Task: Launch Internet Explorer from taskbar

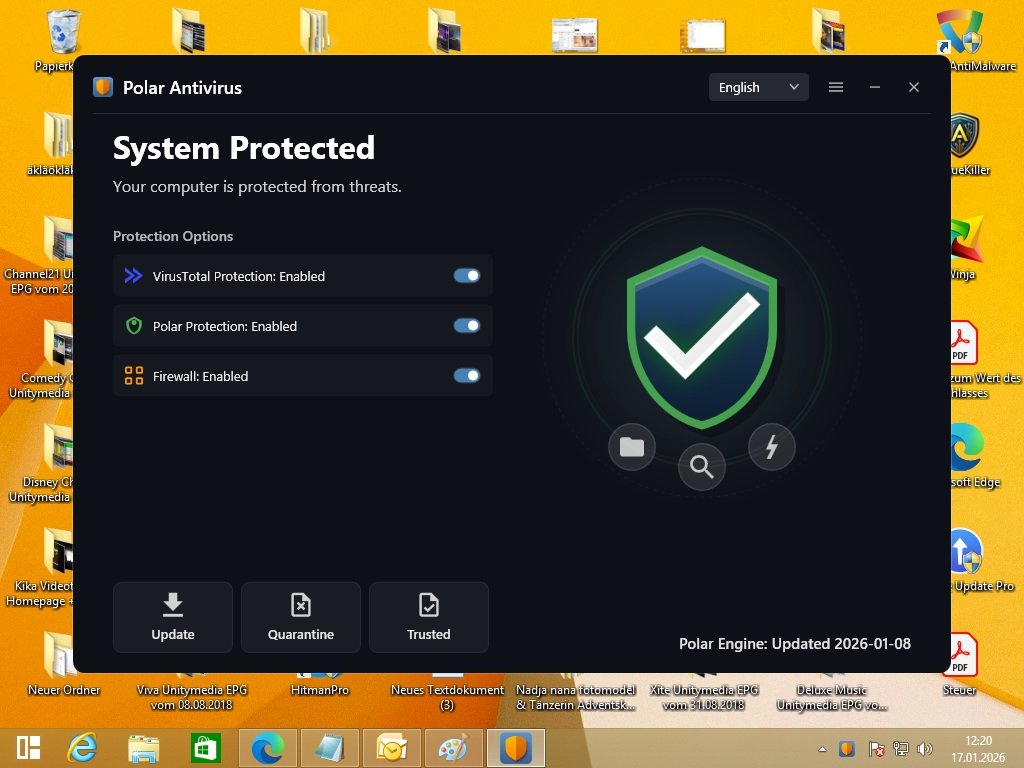Action: click(x=83, y=748)
